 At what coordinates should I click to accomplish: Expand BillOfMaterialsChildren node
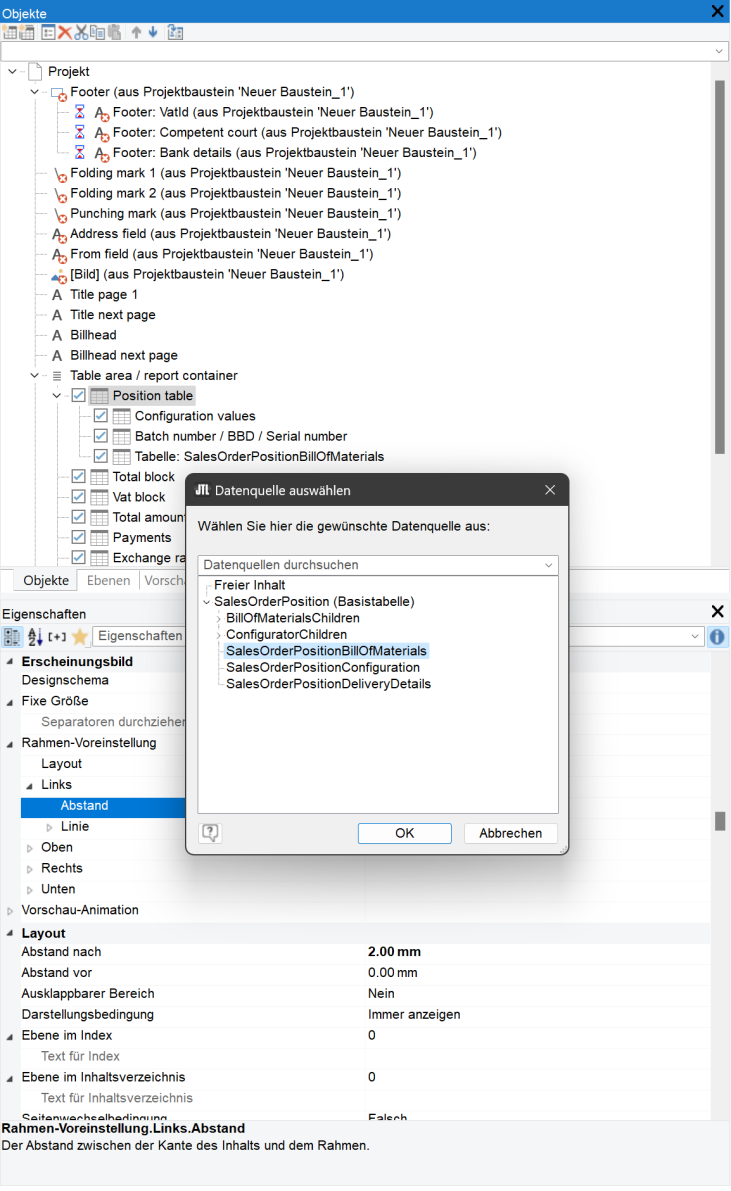(219, 619)
